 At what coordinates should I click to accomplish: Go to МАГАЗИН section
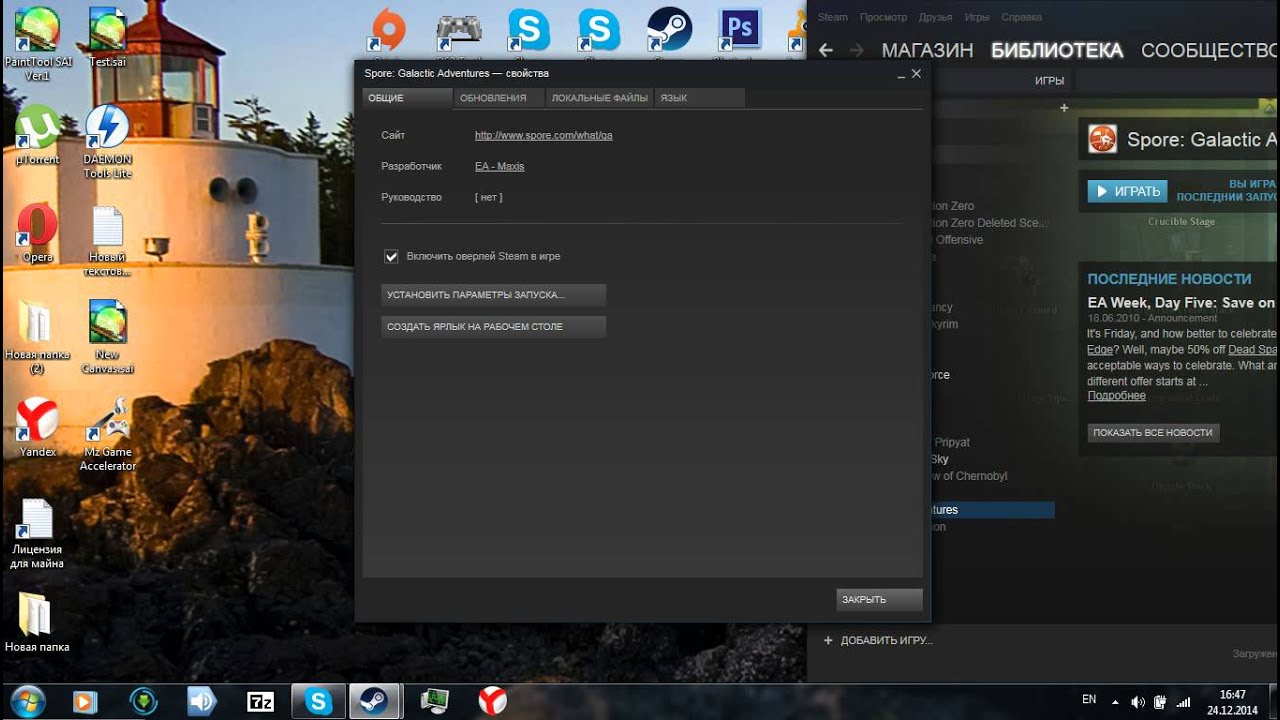[x=927, y=50]
